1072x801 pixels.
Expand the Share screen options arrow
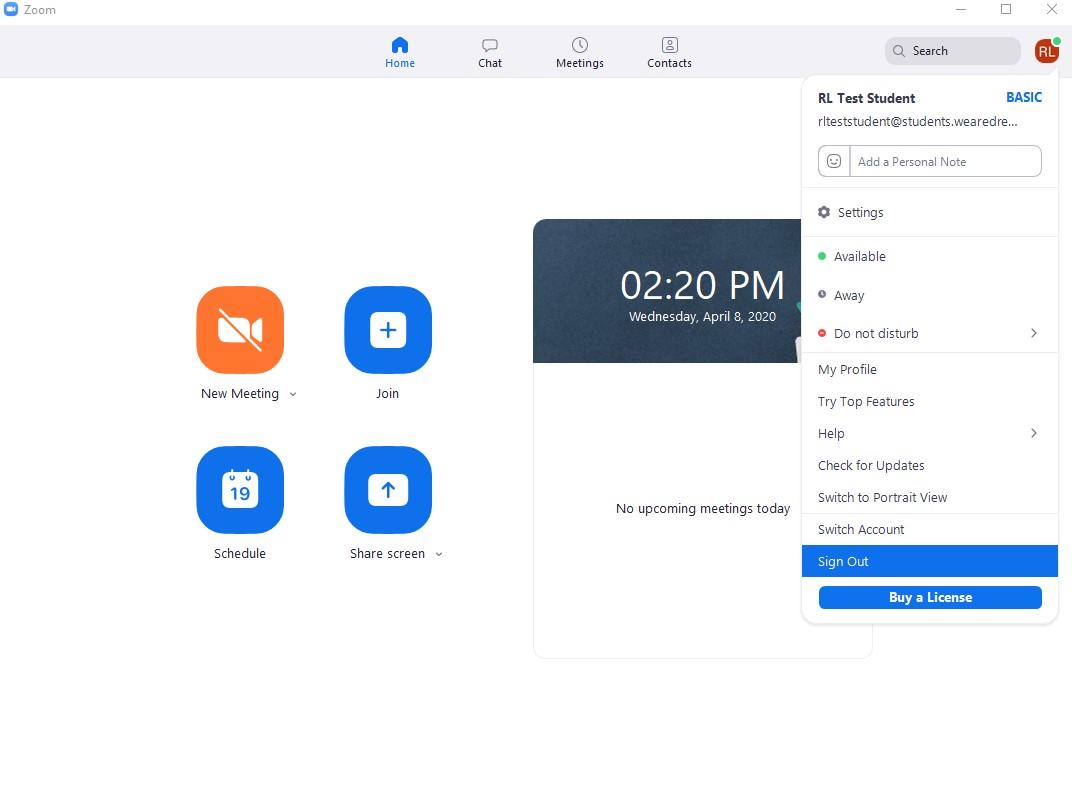(x=439, y=554)
